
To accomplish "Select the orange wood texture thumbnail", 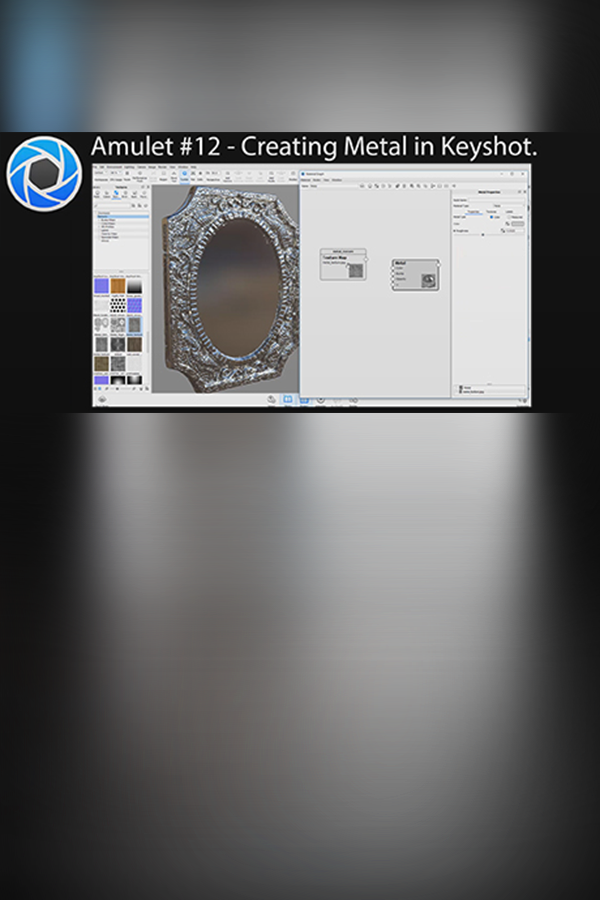I will [118, 285].
